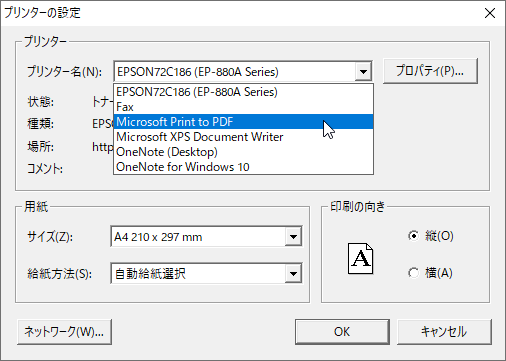Screen dimensions: 506x361
Task: Select Microsoft XPS Document Writer option
Action: (x=243, y=137)
